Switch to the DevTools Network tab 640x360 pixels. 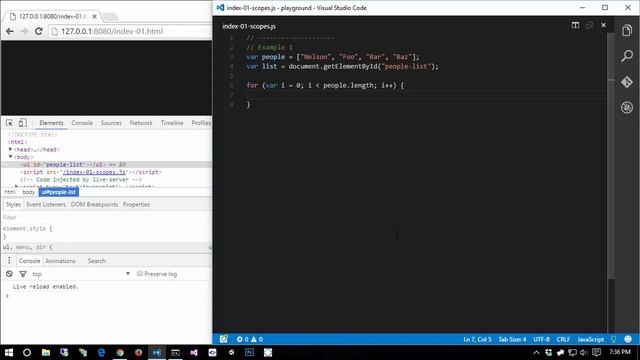point(141,123)
